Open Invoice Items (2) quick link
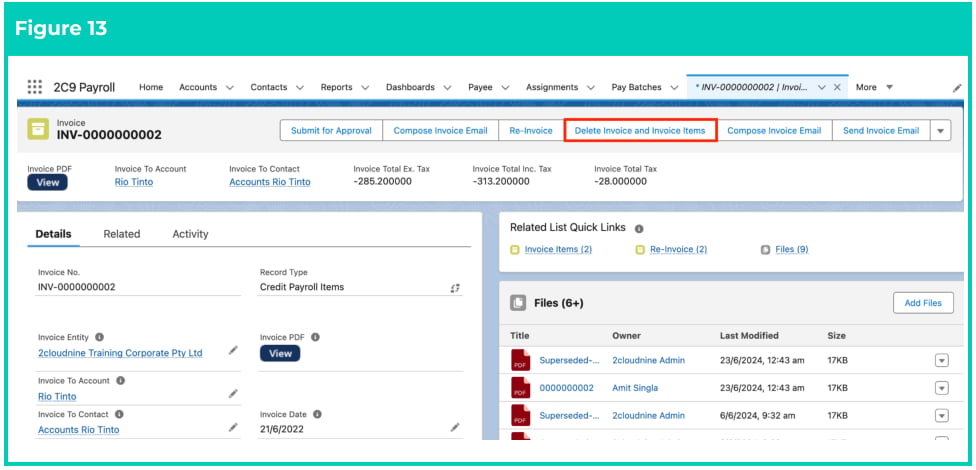 pos(558,250)
